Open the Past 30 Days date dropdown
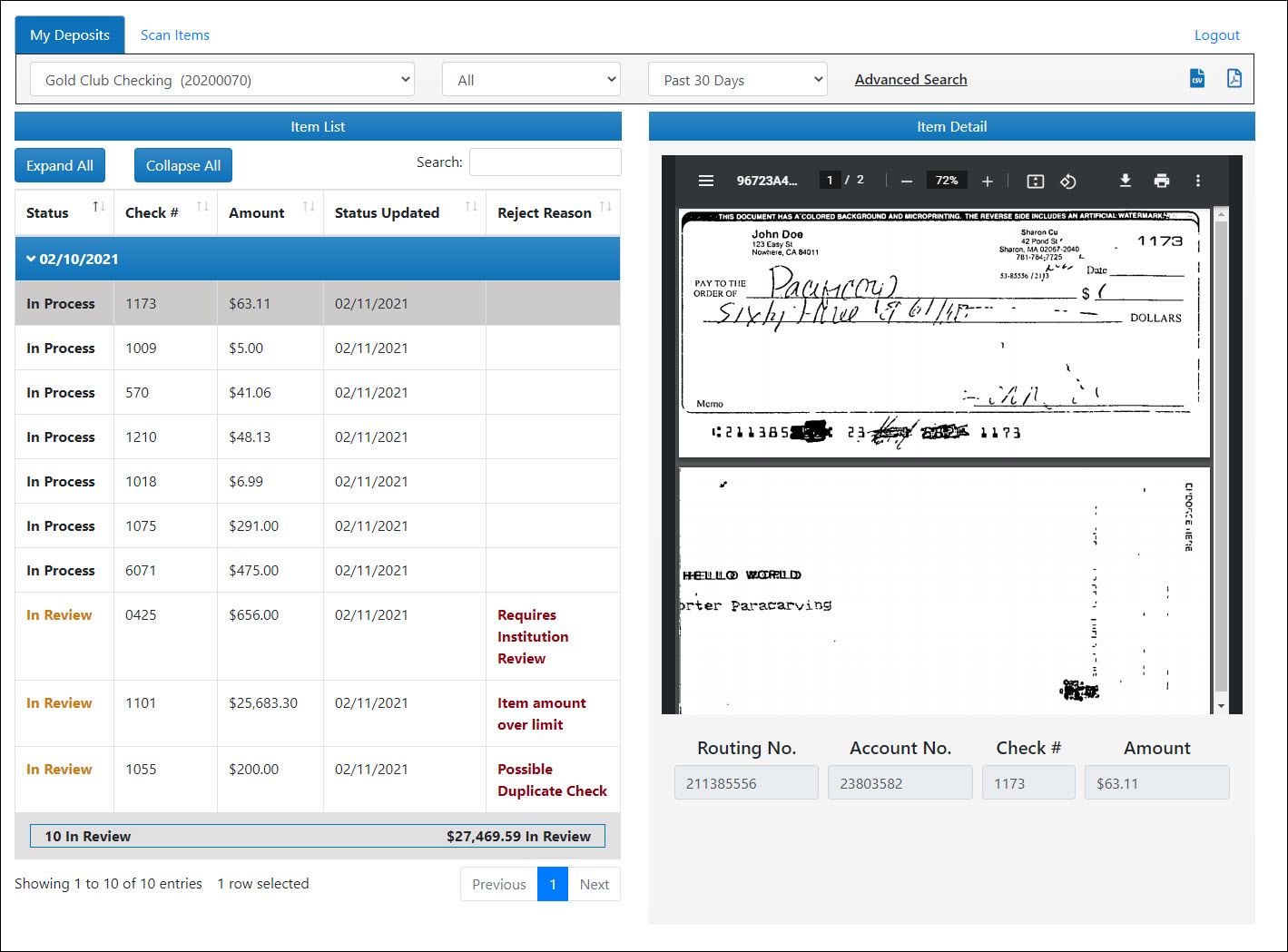The image size is (1288, 952). tap(737, 80)
